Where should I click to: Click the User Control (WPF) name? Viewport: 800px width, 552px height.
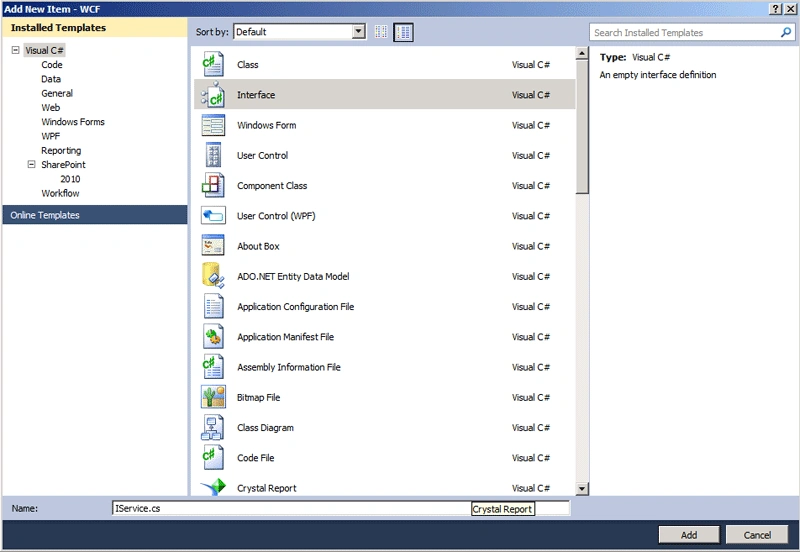coord(276,216)
